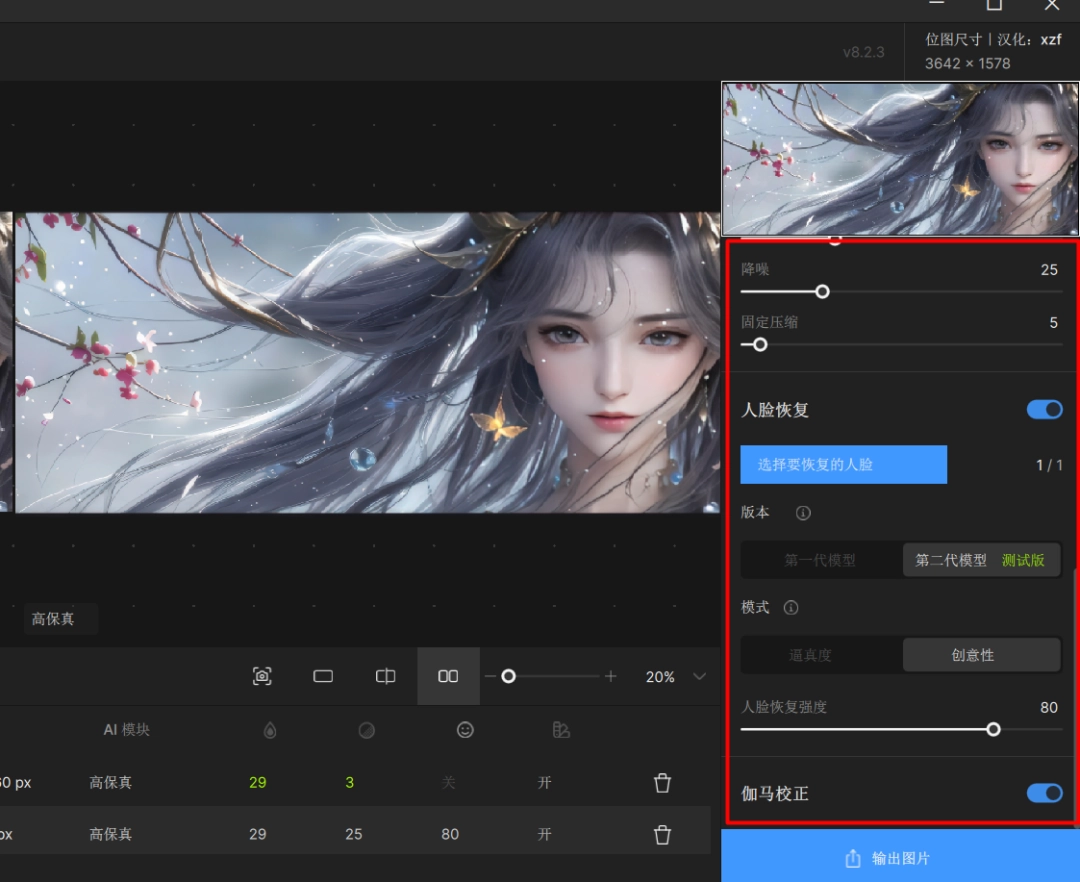Click the info icon next to 版本
The height and width of the screenshot is (882, 1080).
click(x=803, y=513)
